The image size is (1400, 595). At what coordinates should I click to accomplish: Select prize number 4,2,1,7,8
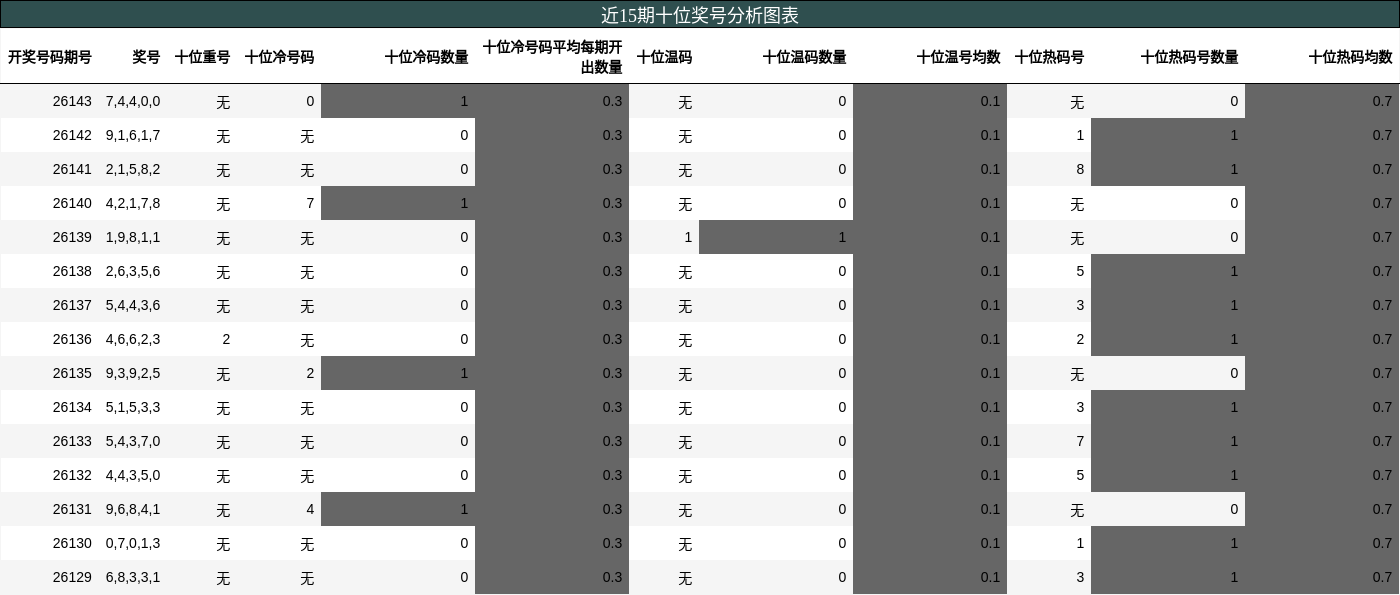(133, 203)
